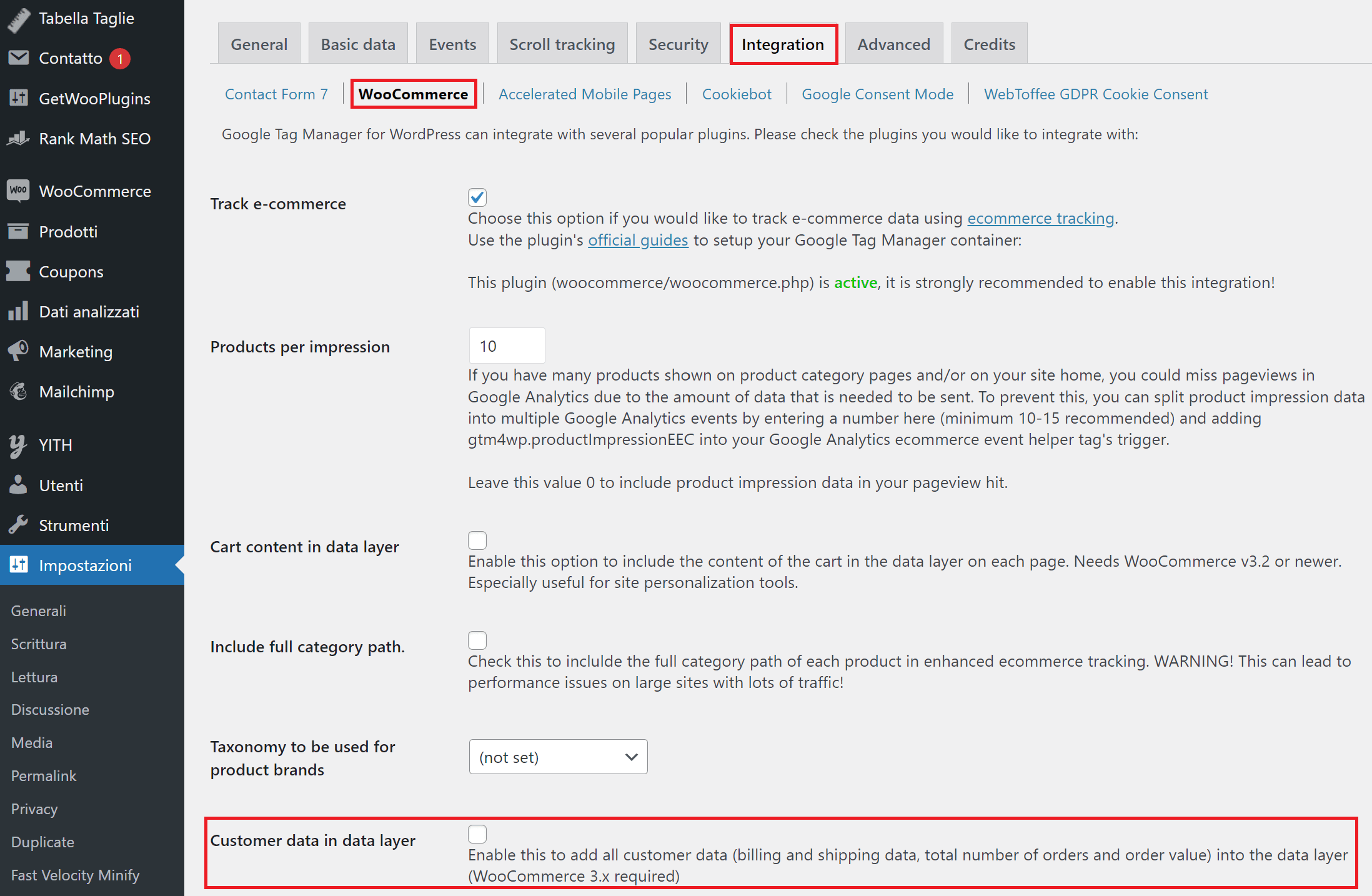Open the official guides hyperlink
The image size is (1372, 896).
638,240
